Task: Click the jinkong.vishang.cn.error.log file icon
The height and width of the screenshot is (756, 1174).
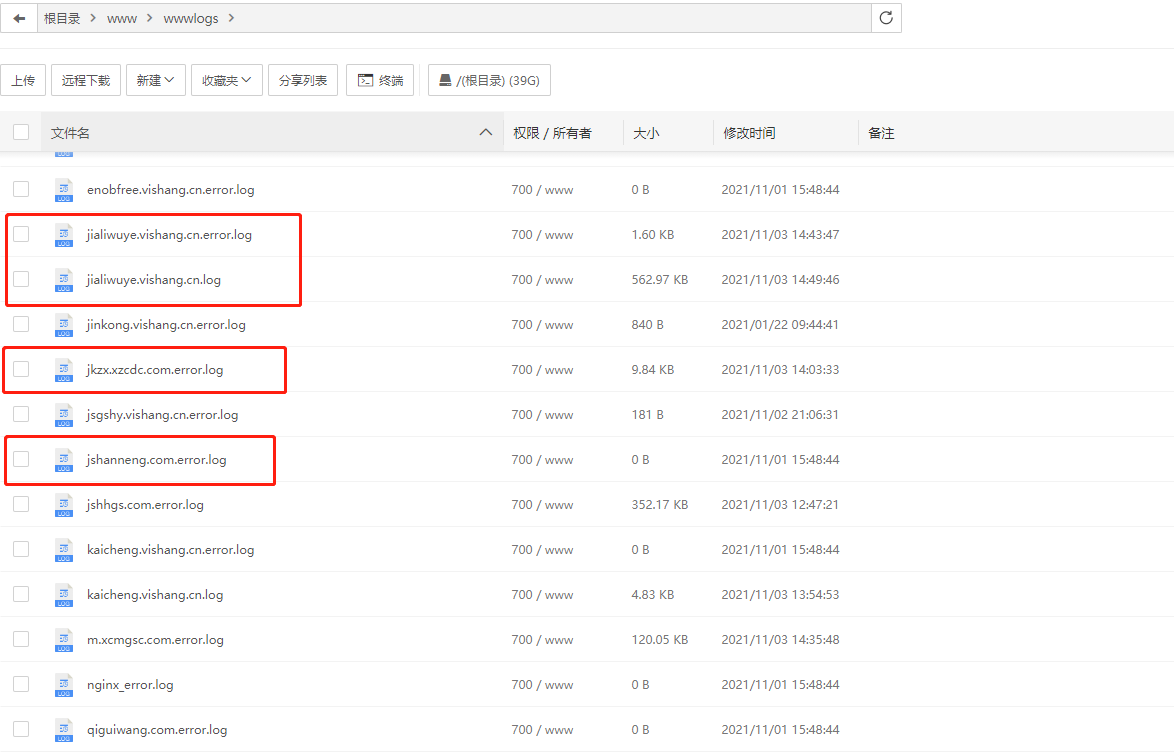Action: [63, 324]
